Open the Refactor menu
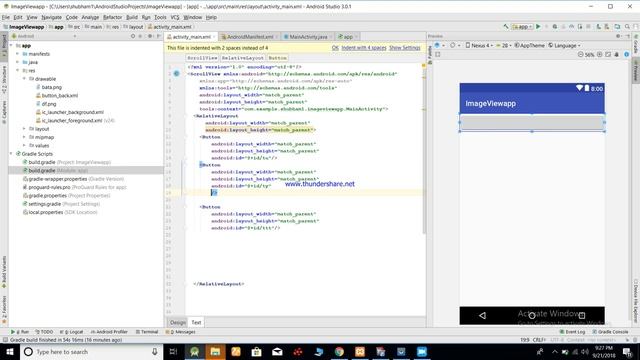Viewport: 640px width, 360px height. pyautogui.click(x=112, y=17)
